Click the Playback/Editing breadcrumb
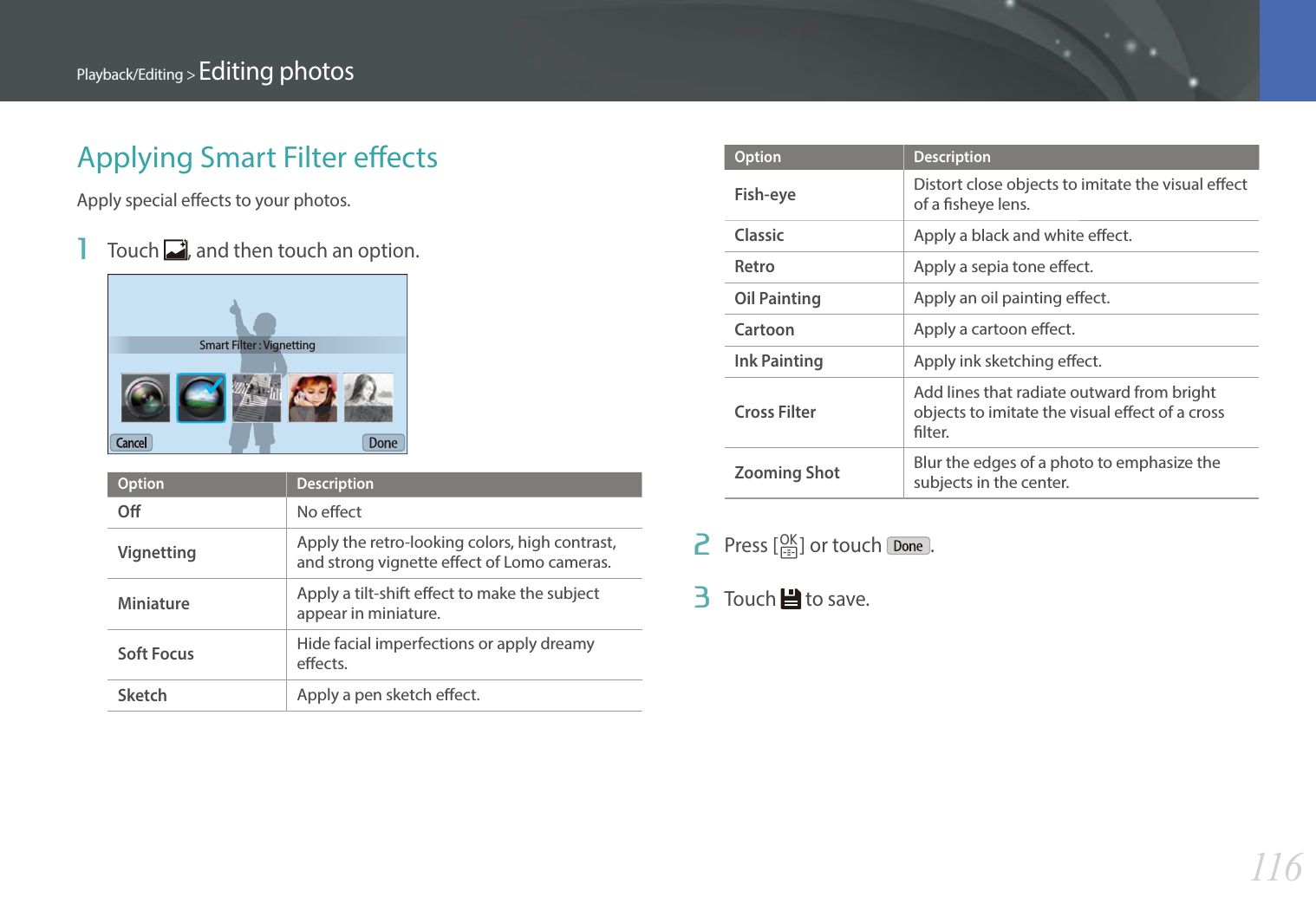 click(130, 75)
